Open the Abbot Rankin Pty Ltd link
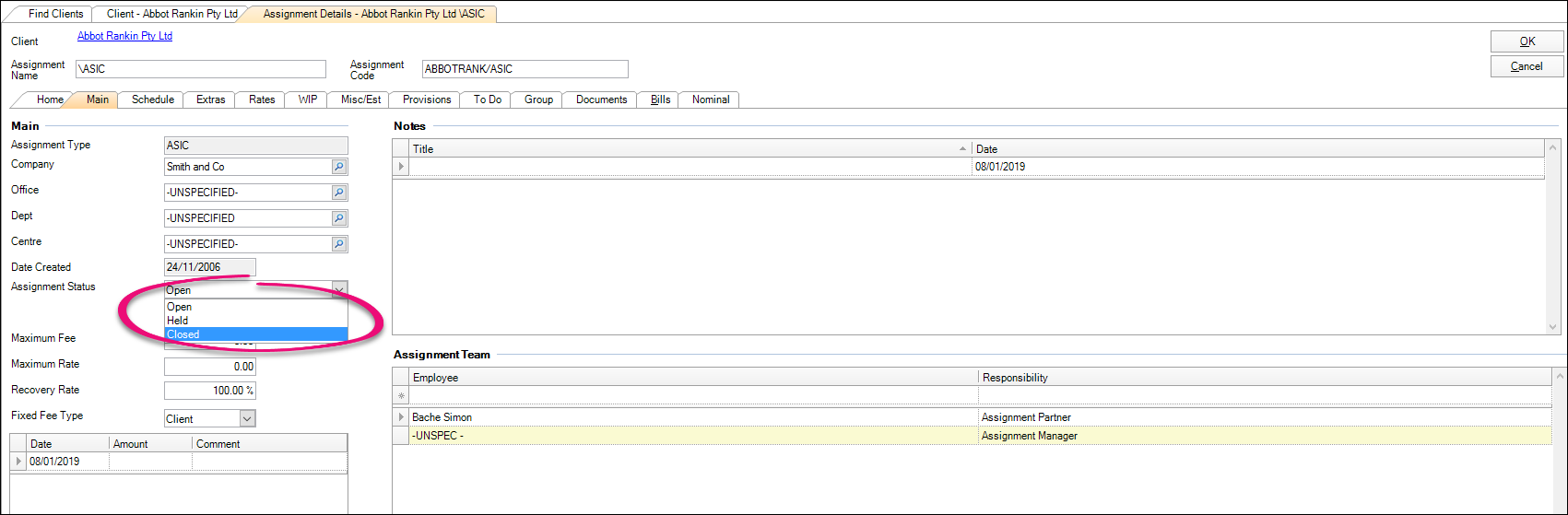This screenshot has height=515, width=1568. 124,36
